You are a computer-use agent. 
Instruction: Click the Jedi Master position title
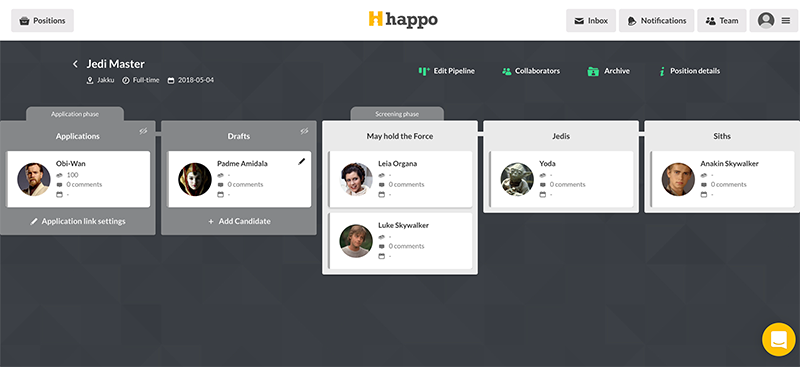point(115,64)
